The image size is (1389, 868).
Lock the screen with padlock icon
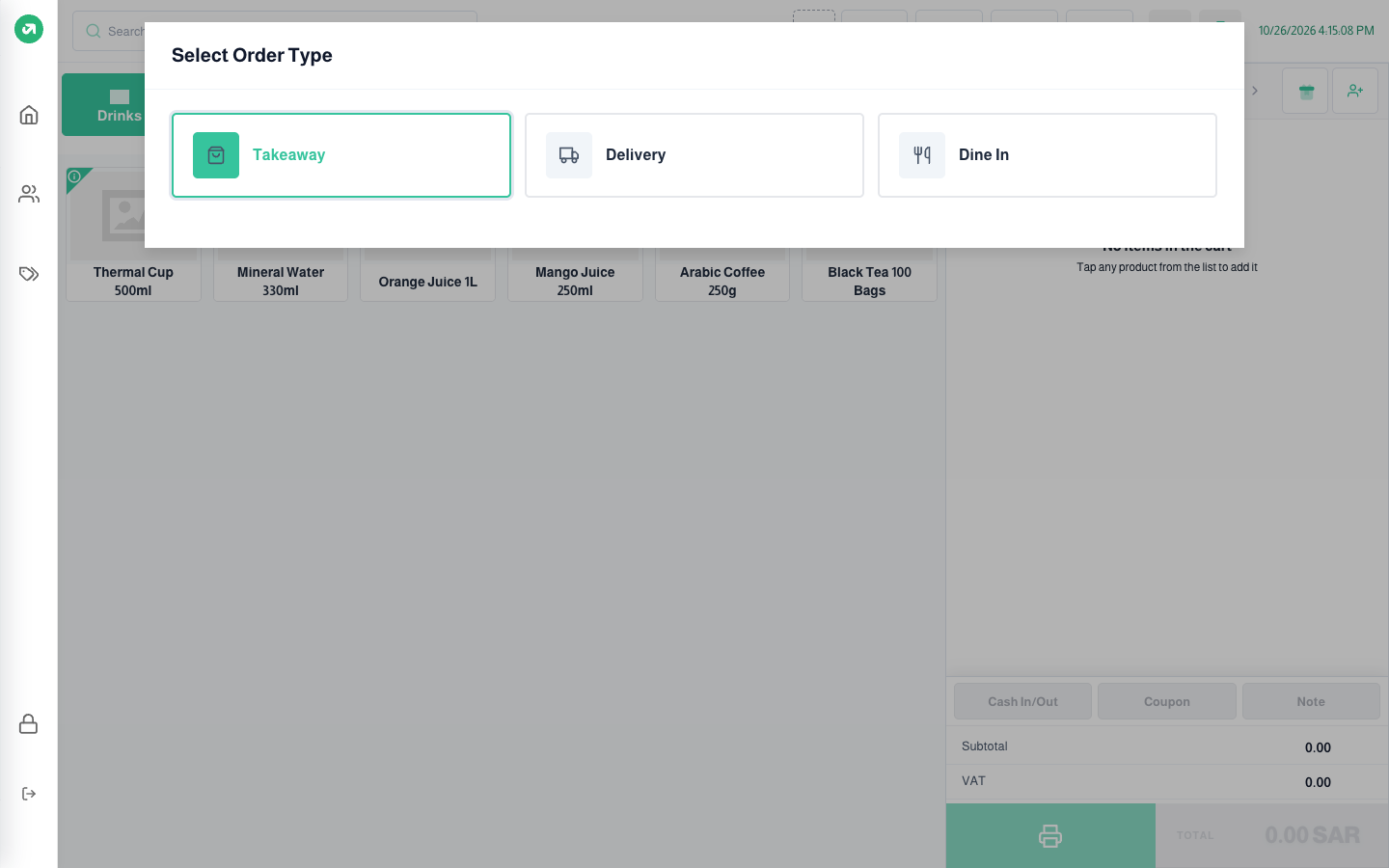tap(29, 723)
